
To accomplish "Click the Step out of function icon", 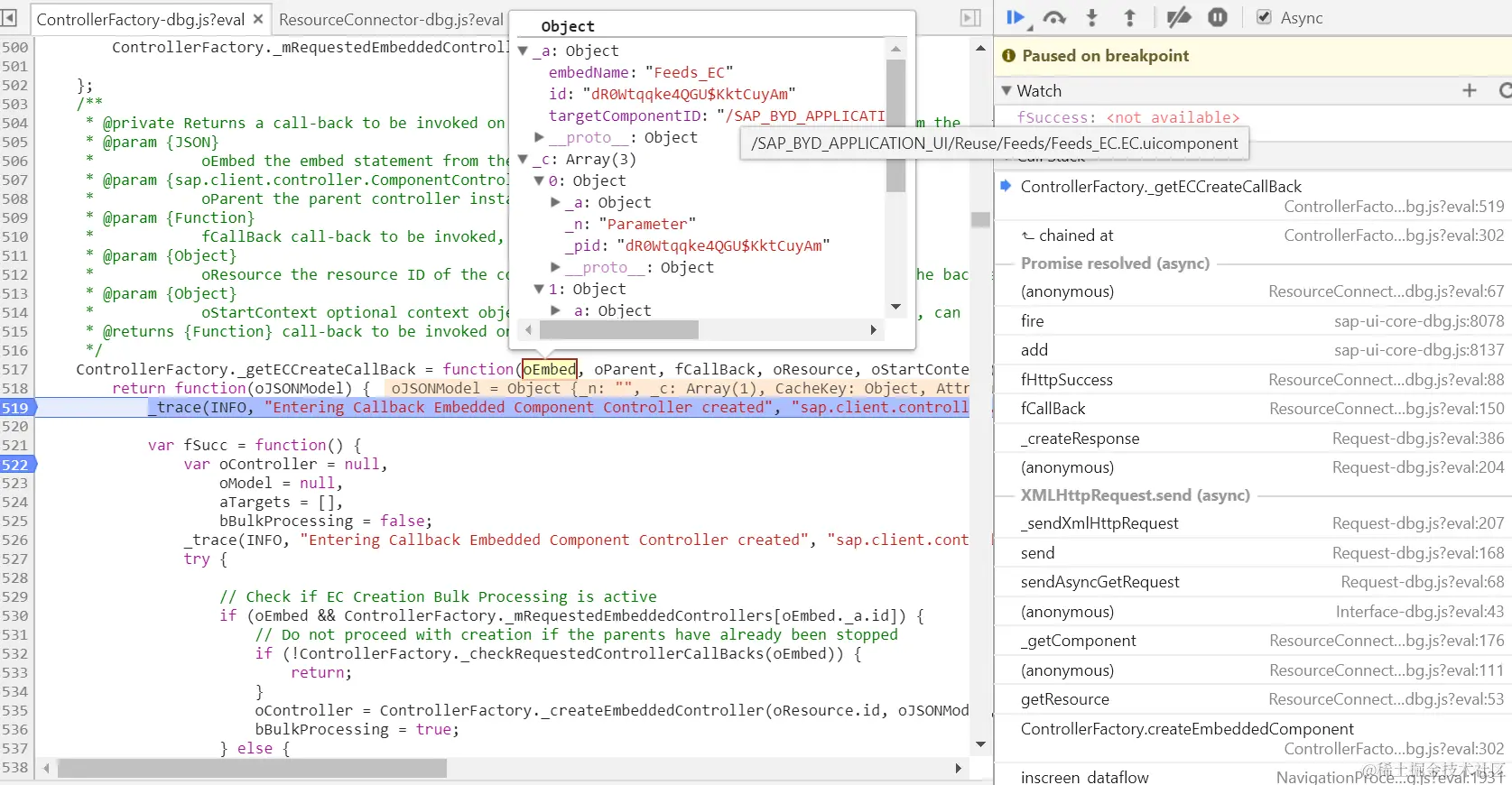I will [1129, 17].
